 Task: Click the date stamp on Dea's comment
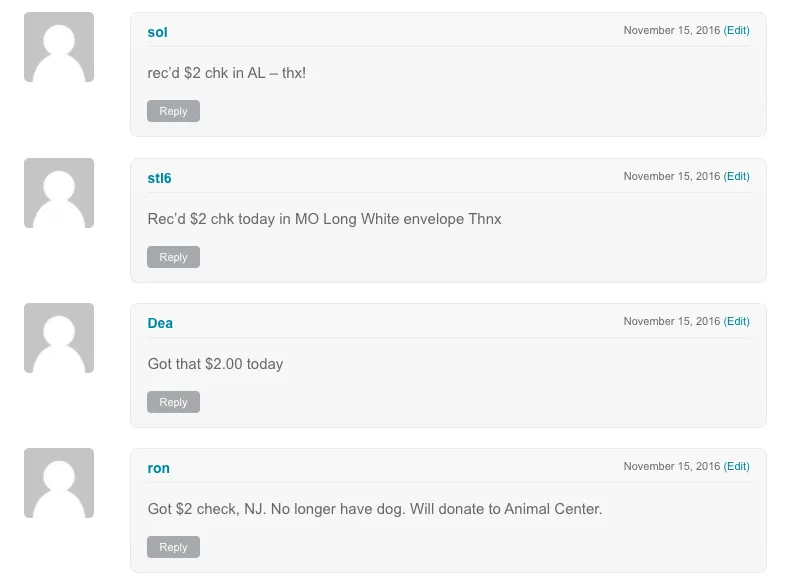pos(671,321)
